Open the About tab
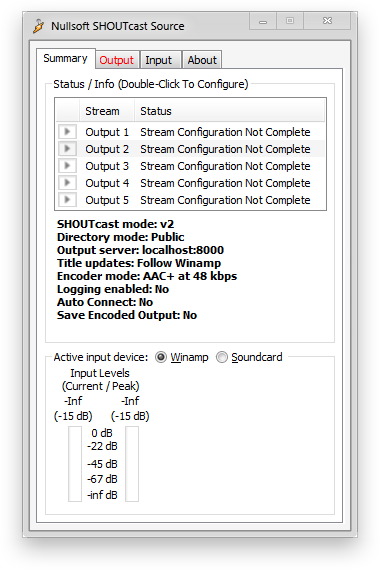Screen dimensions: 380x569 coord(202,60)
